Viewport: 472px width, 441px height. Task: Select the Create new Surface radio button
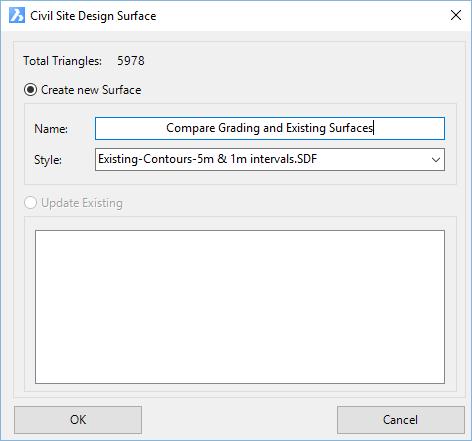30,90
